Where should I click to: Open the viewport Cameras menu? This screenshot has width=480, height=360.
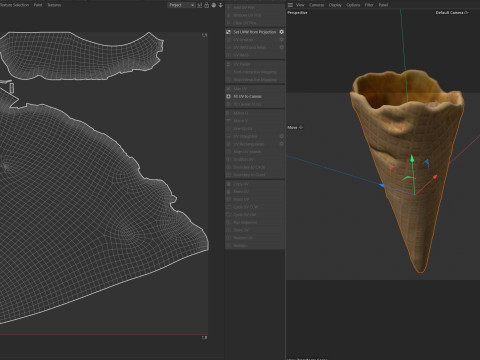click(x=316, y=5)
